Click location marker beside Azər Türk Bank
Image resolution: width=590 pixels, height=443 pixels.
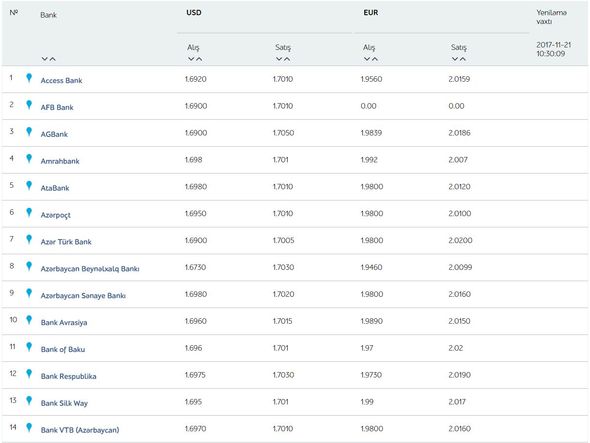29,239
